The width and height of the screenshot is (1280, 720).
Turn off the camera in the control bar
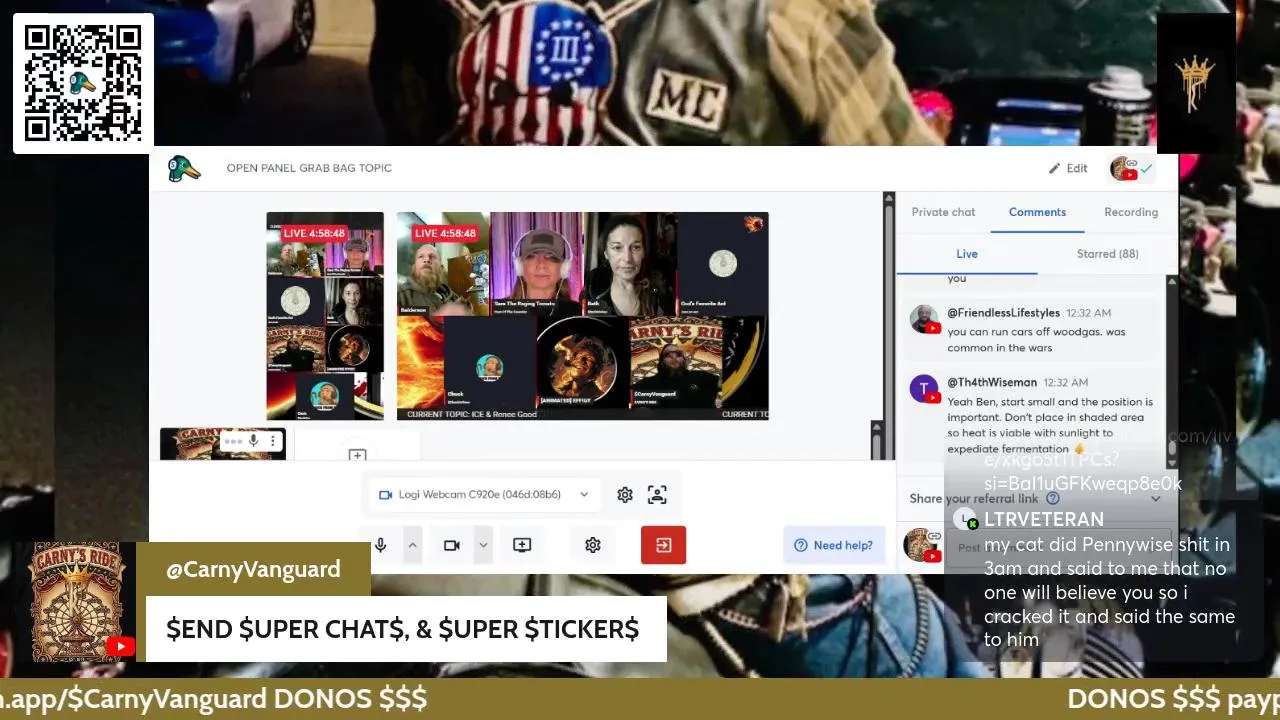pyautogui.click(x=452, y=545)
